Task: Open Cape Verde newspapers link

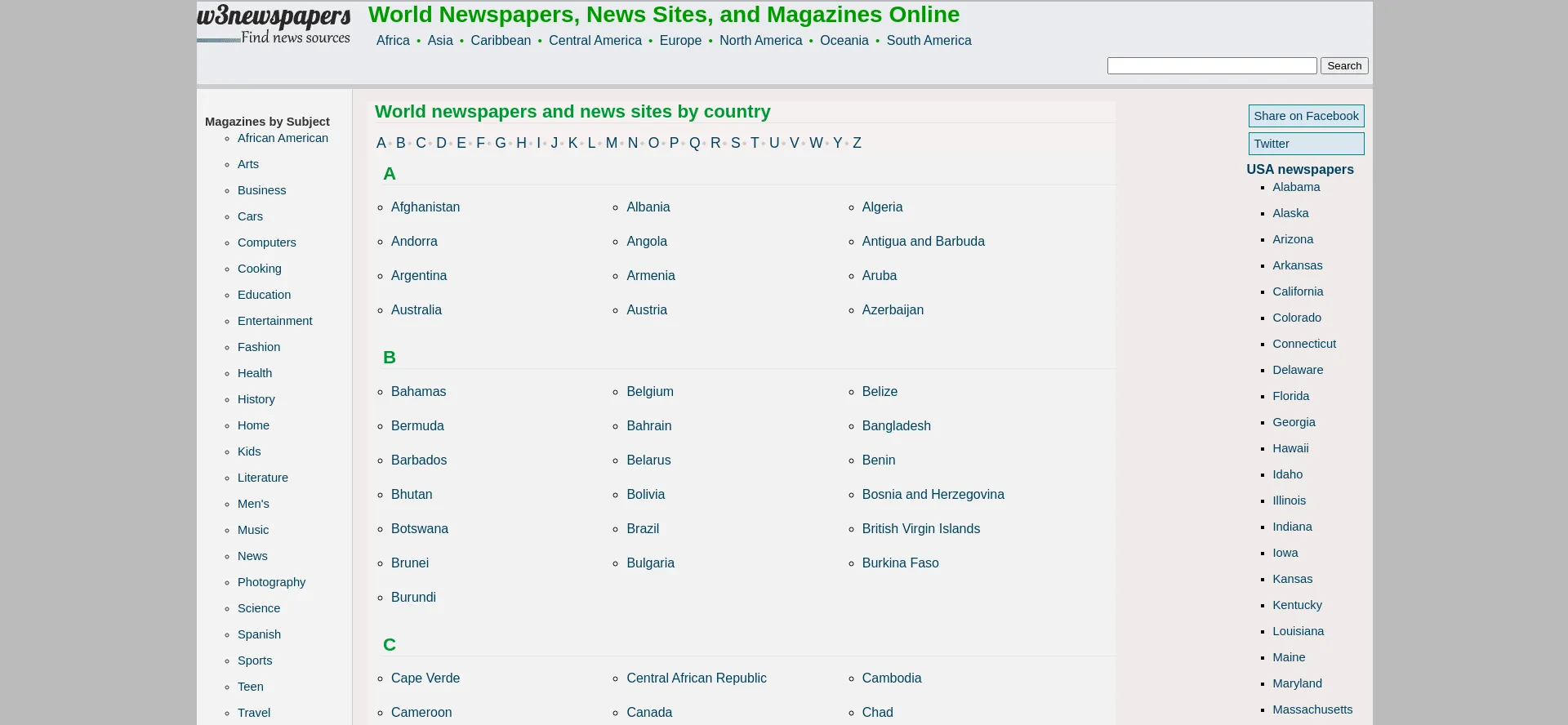Action: (425, 678)
